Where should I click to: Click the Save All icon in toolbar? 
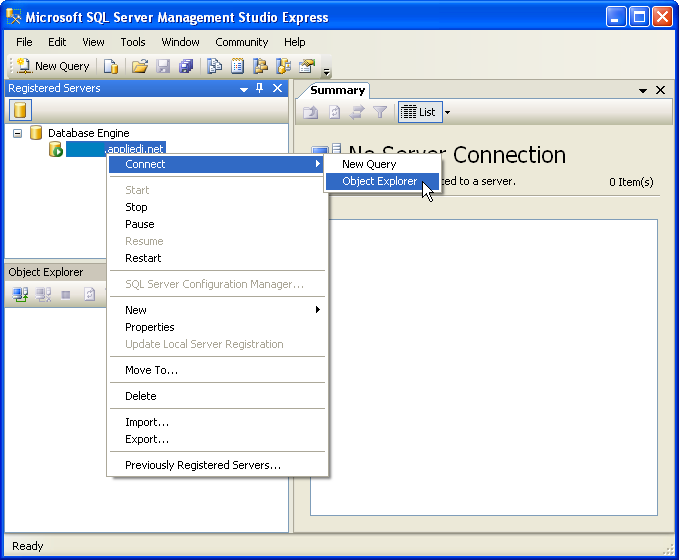(x=186, y=66)
